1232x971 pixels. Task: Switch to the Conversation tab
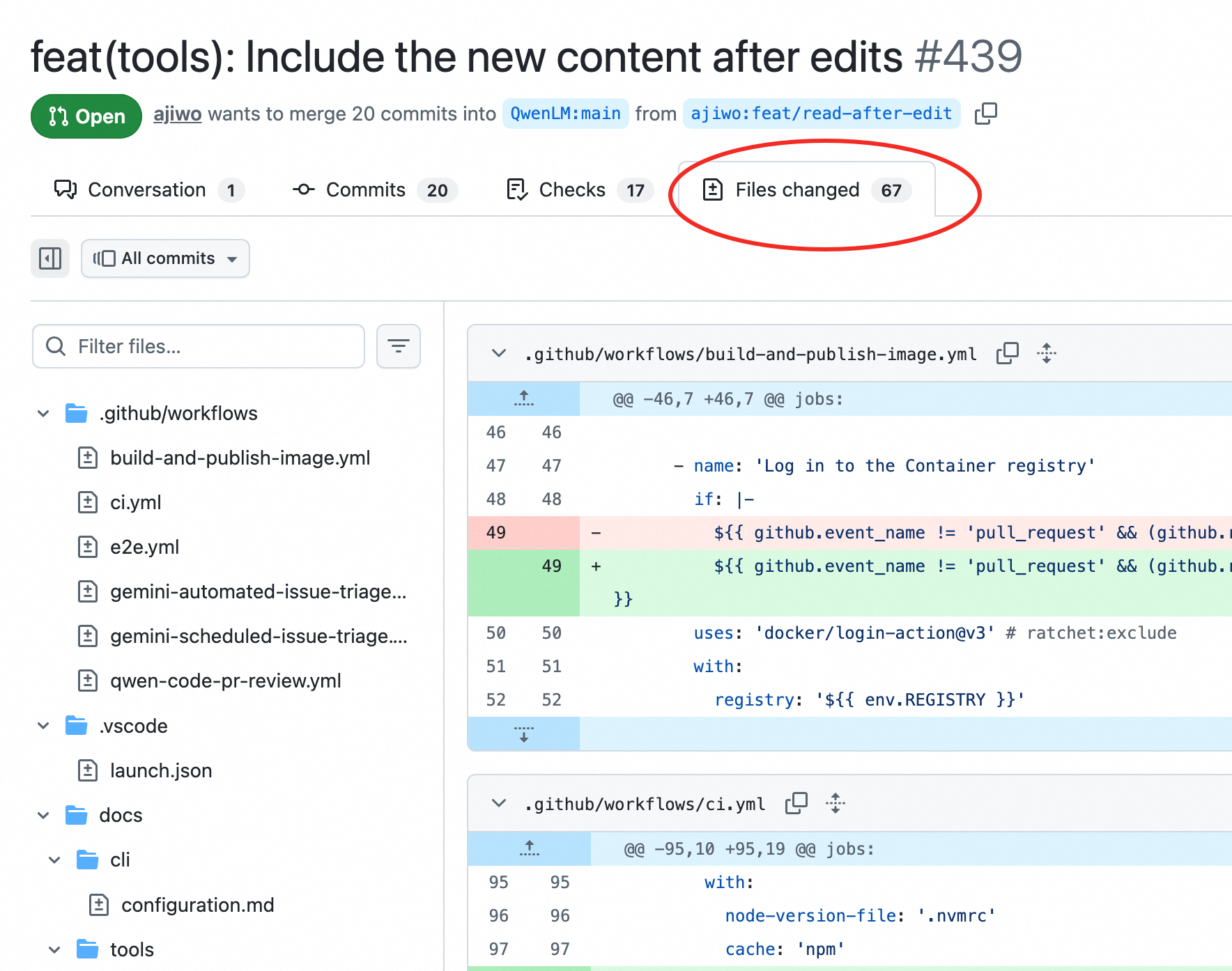point(148,190)
